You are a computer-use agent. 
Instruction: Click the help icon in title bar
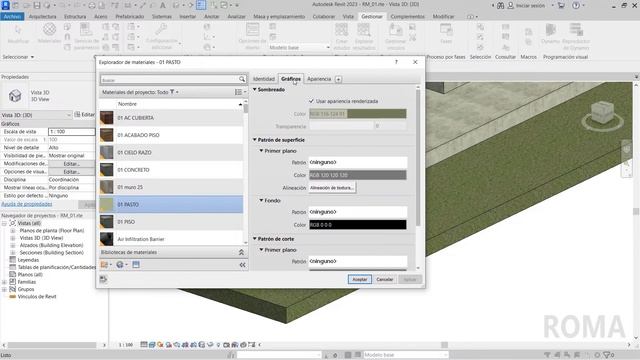pyautogui.click(x=576, y=5)
